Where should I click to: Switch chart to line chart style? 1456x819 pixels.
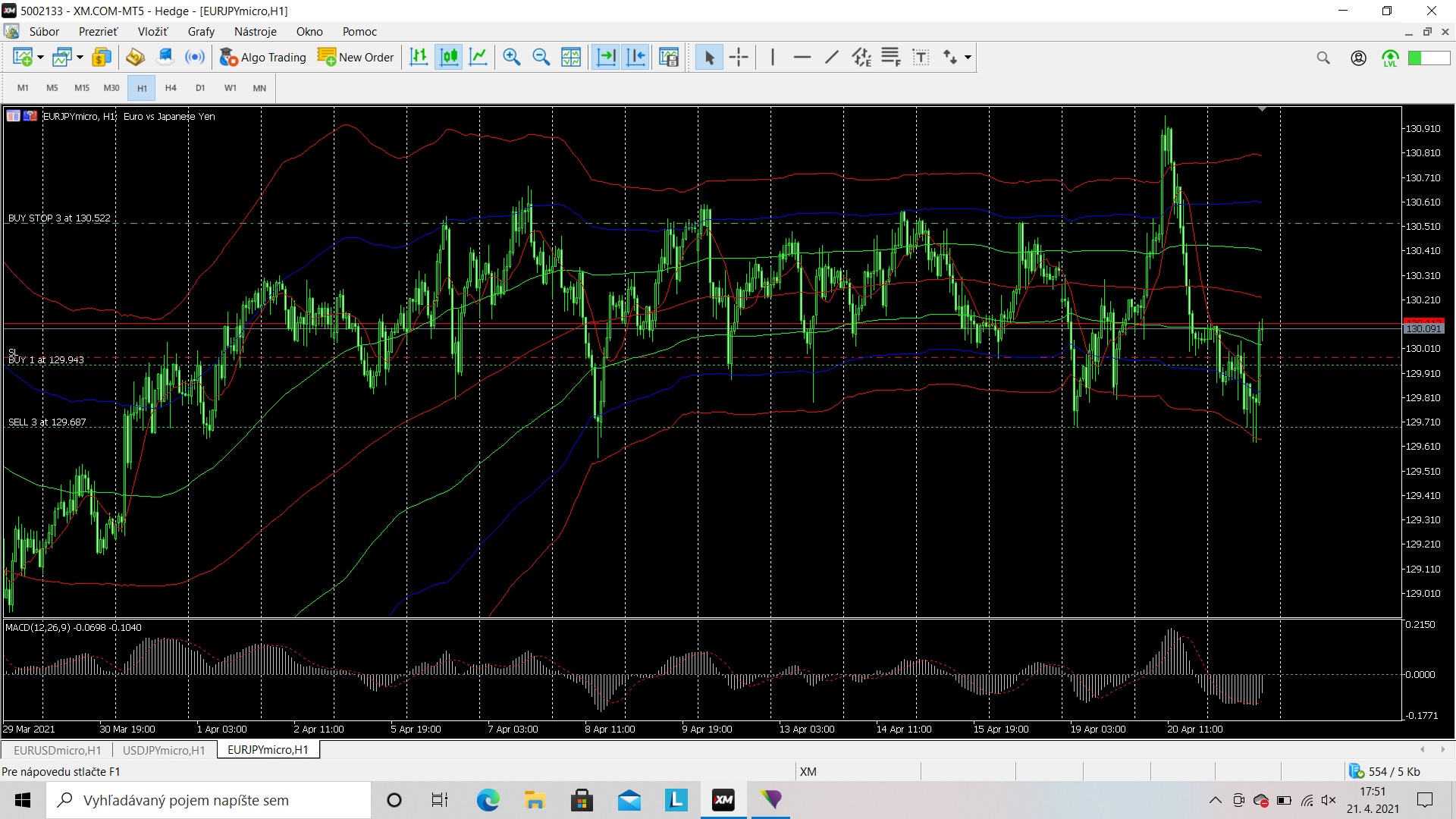tap(479, 57)
